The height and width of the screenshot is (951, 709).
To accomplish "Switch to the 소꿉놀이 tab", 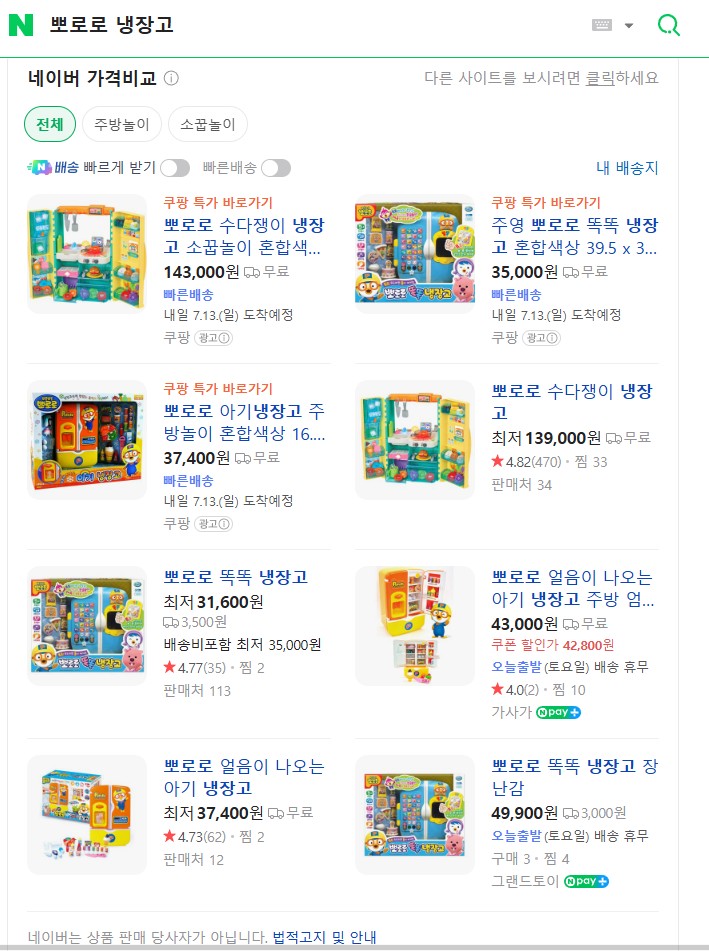I will (207, 124).
